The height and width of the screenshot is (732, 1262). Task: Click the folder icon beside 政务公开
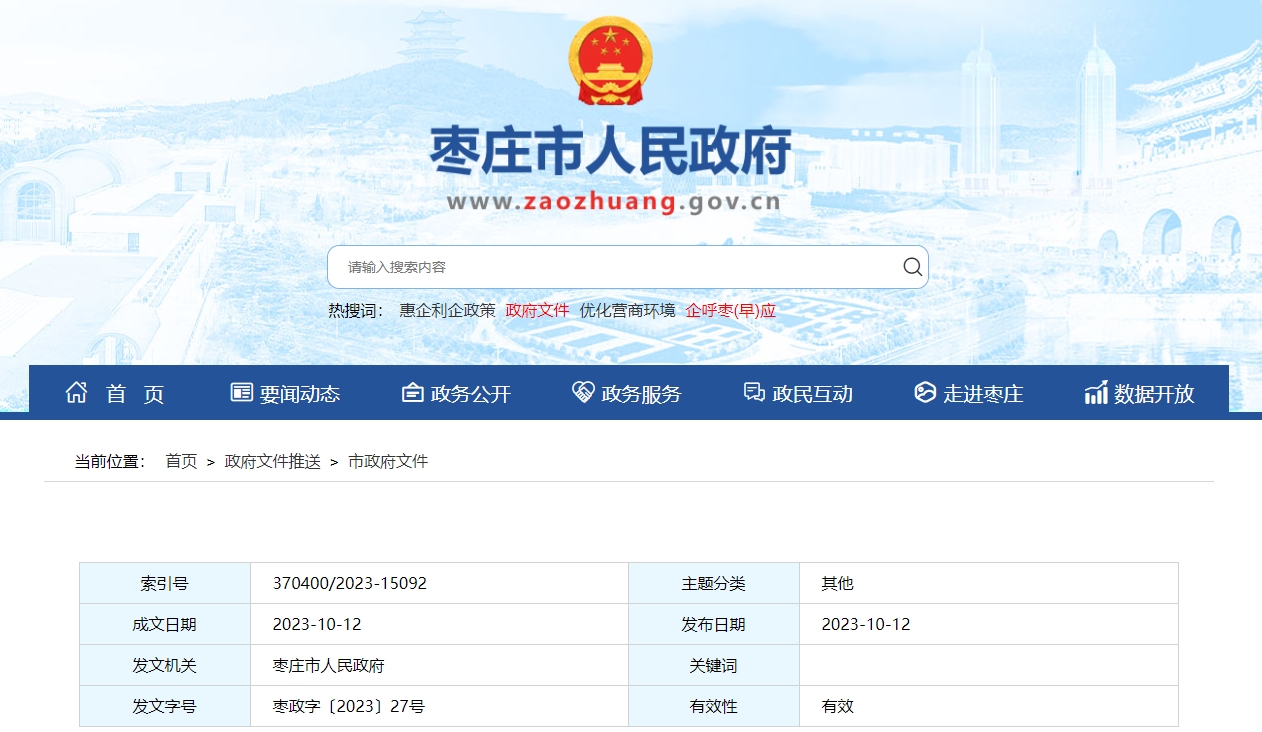(412, 393)
